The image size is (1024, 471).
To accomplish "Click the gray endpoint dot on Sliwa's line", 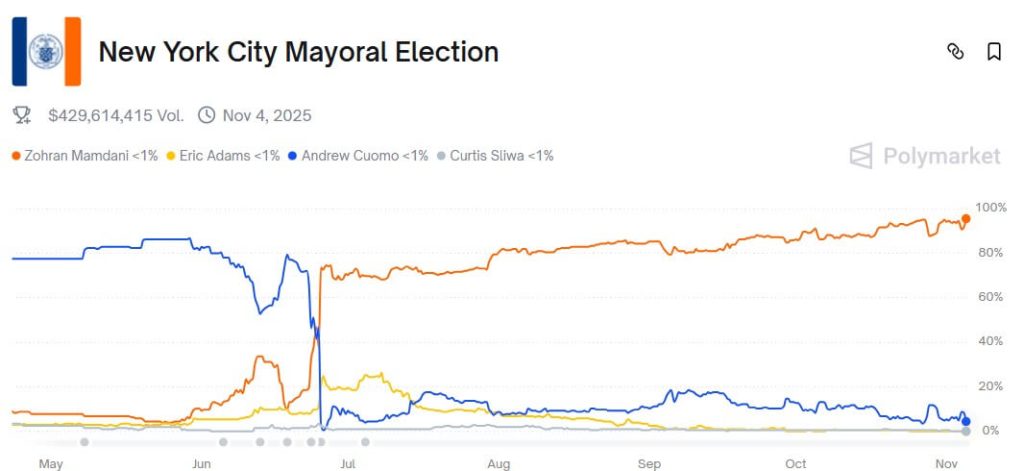I will click(x=965, y=431).
